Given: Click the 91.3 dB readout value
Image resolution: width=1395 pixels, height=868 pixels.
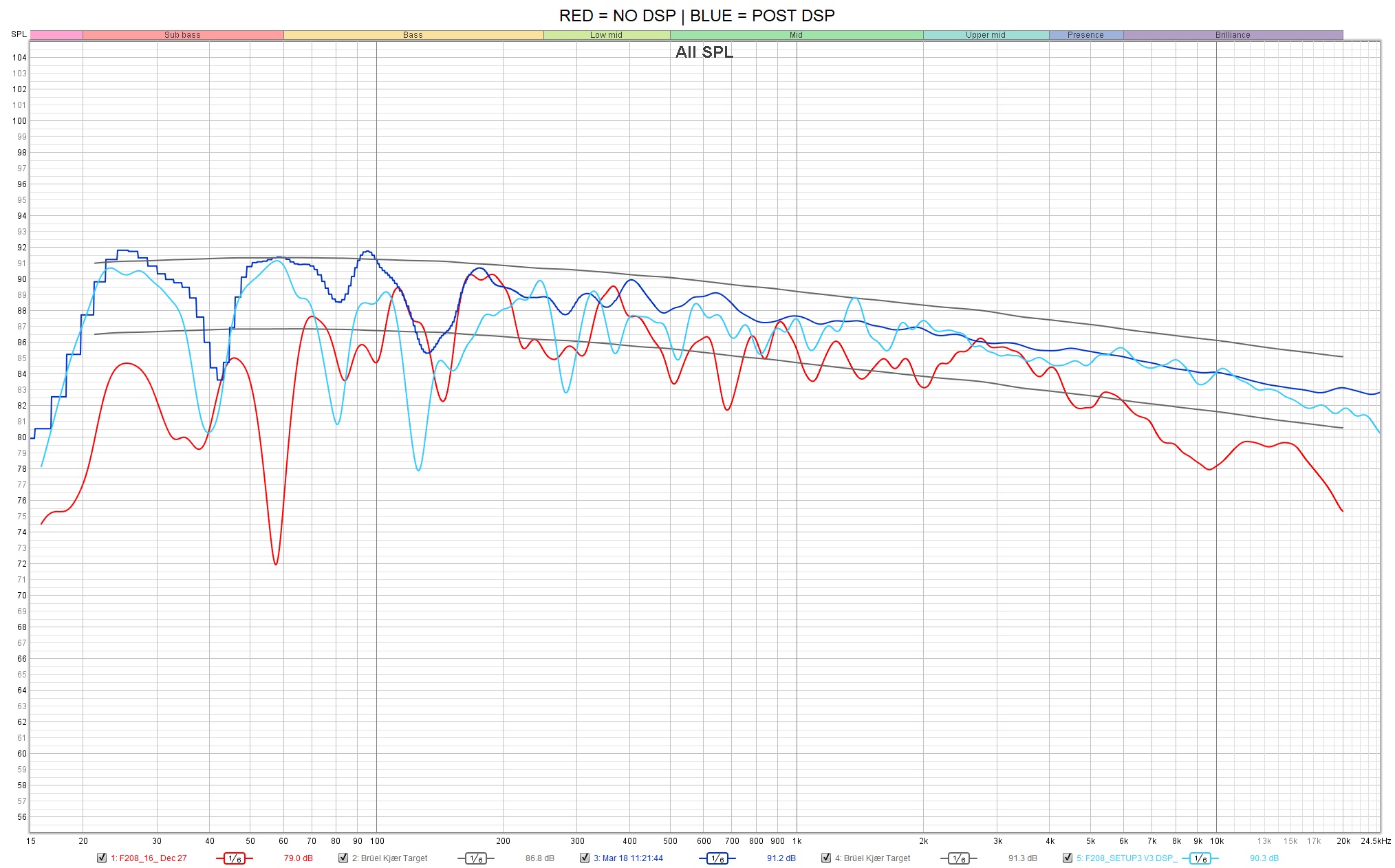Looking at the screenshot, I should click(x=1023, y=858).
